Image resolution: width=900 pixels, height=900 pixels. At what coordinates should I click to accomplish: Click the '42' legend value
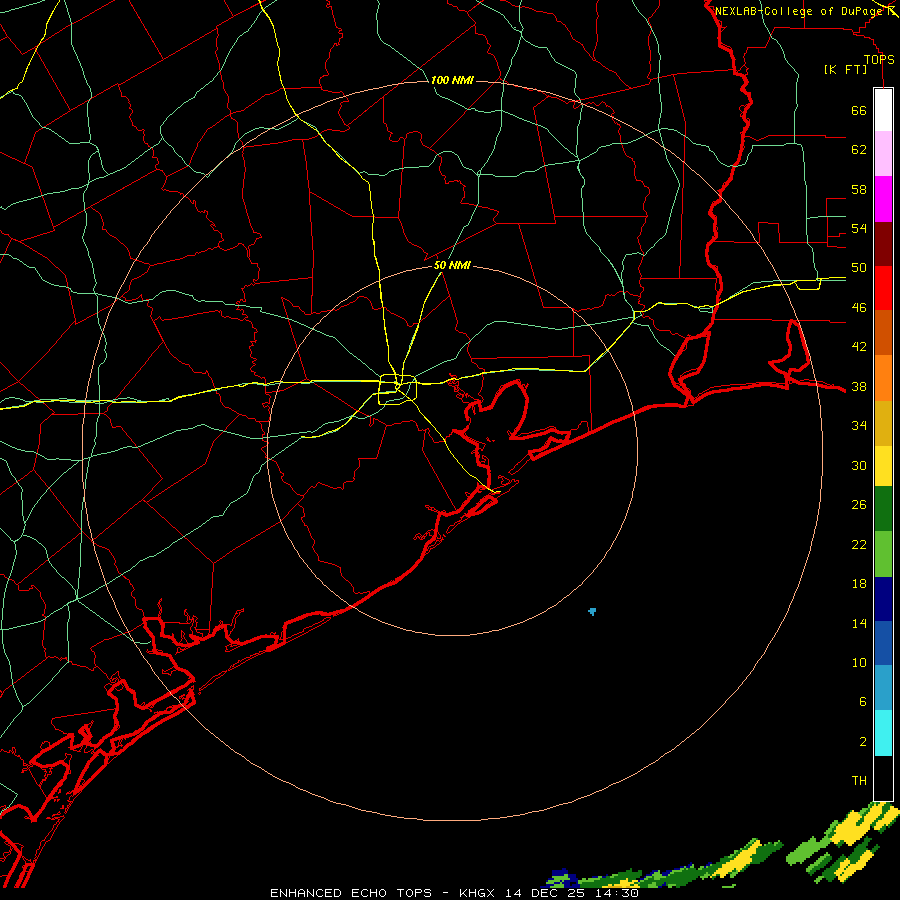pos(859,347)
